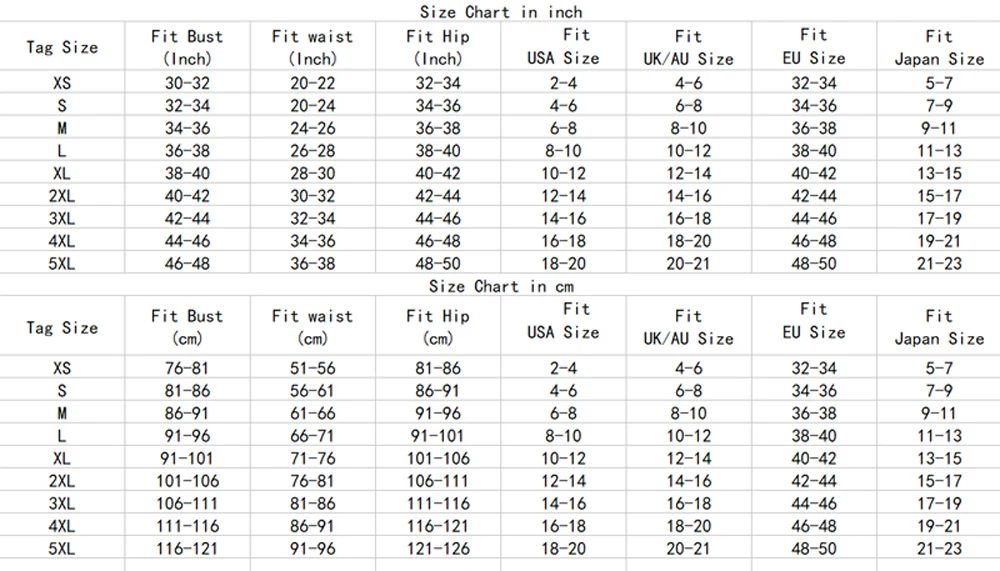Click hip value 91-101 in cm chart

[438, 436]
